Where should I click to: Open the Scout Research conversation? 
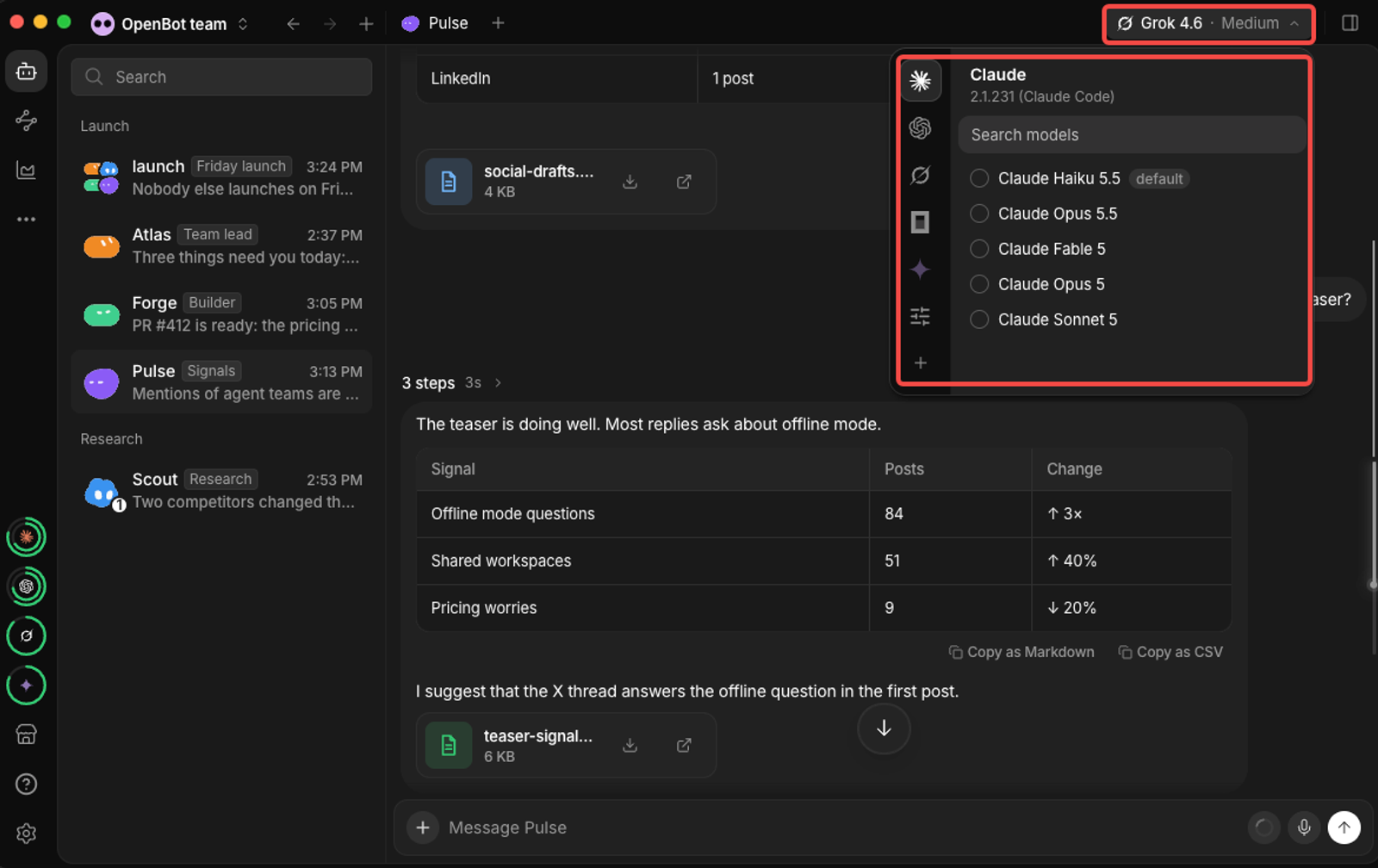point(221,491)
